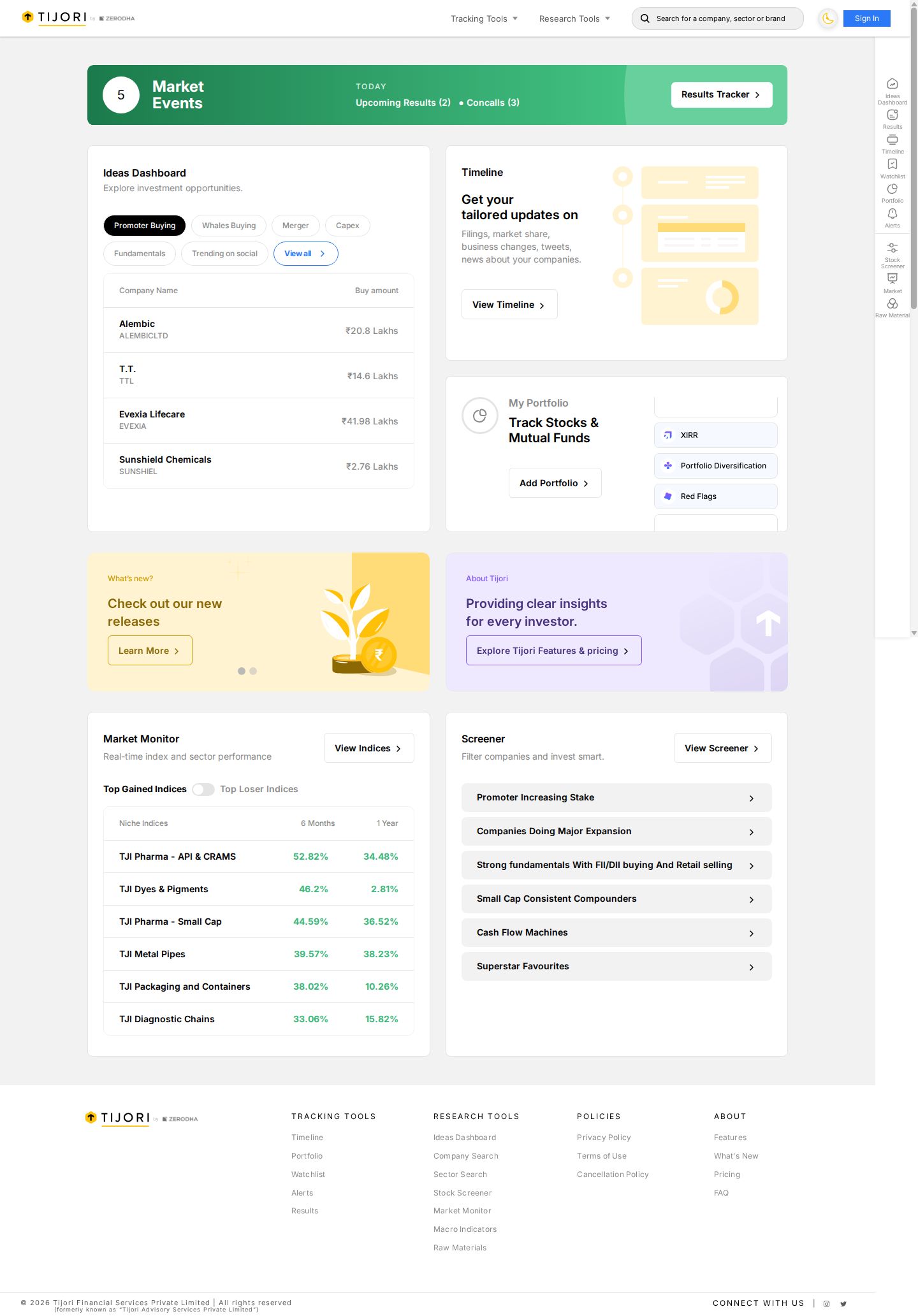Image resolution: width=918 pixels, height=1316 pixels.
Task: Open Superstar Favourites screener
Action: [x=616, y=967]
